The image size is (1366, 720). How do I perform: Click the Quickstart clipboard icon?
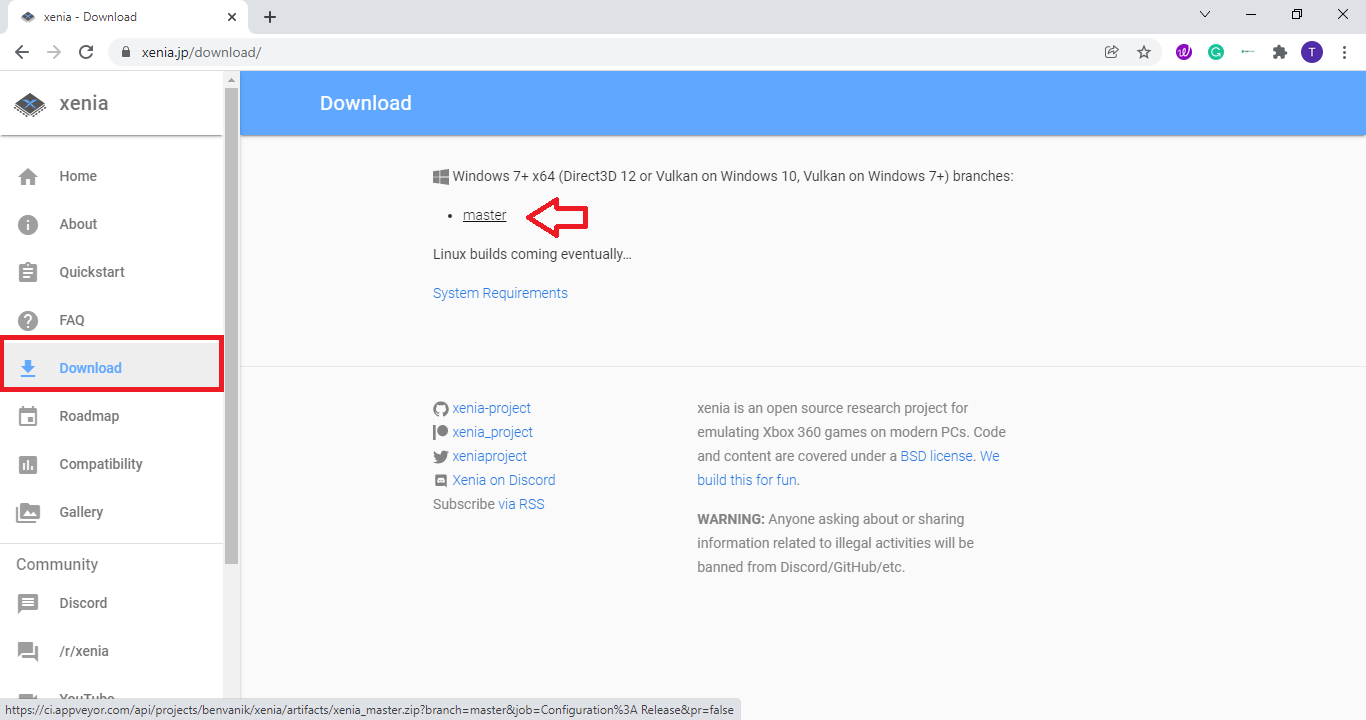coord(28,272)
